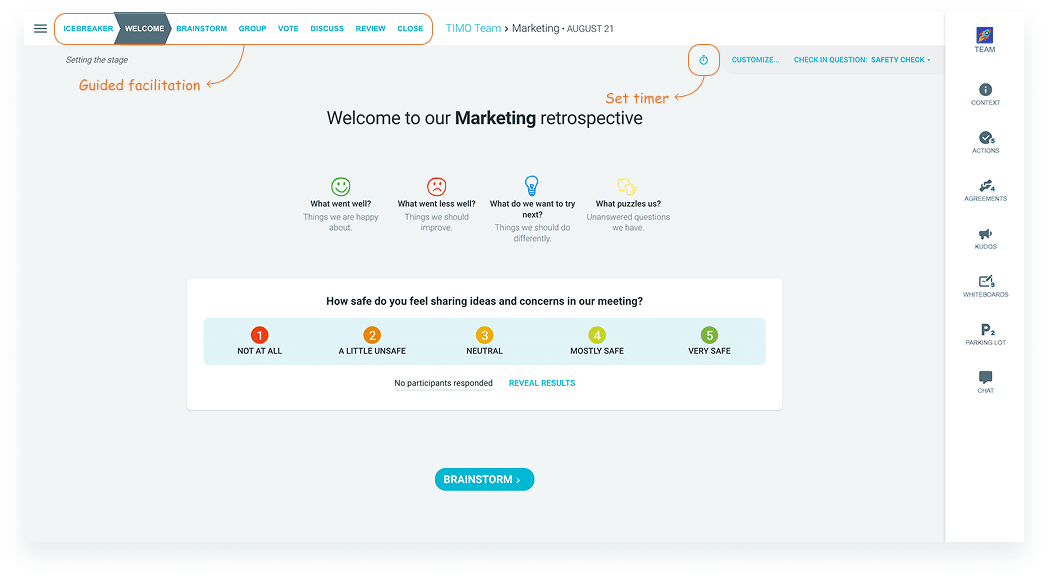The image size is (1048, 578).
Task: Open the Context info panel
Action: (x=985, y=94)
